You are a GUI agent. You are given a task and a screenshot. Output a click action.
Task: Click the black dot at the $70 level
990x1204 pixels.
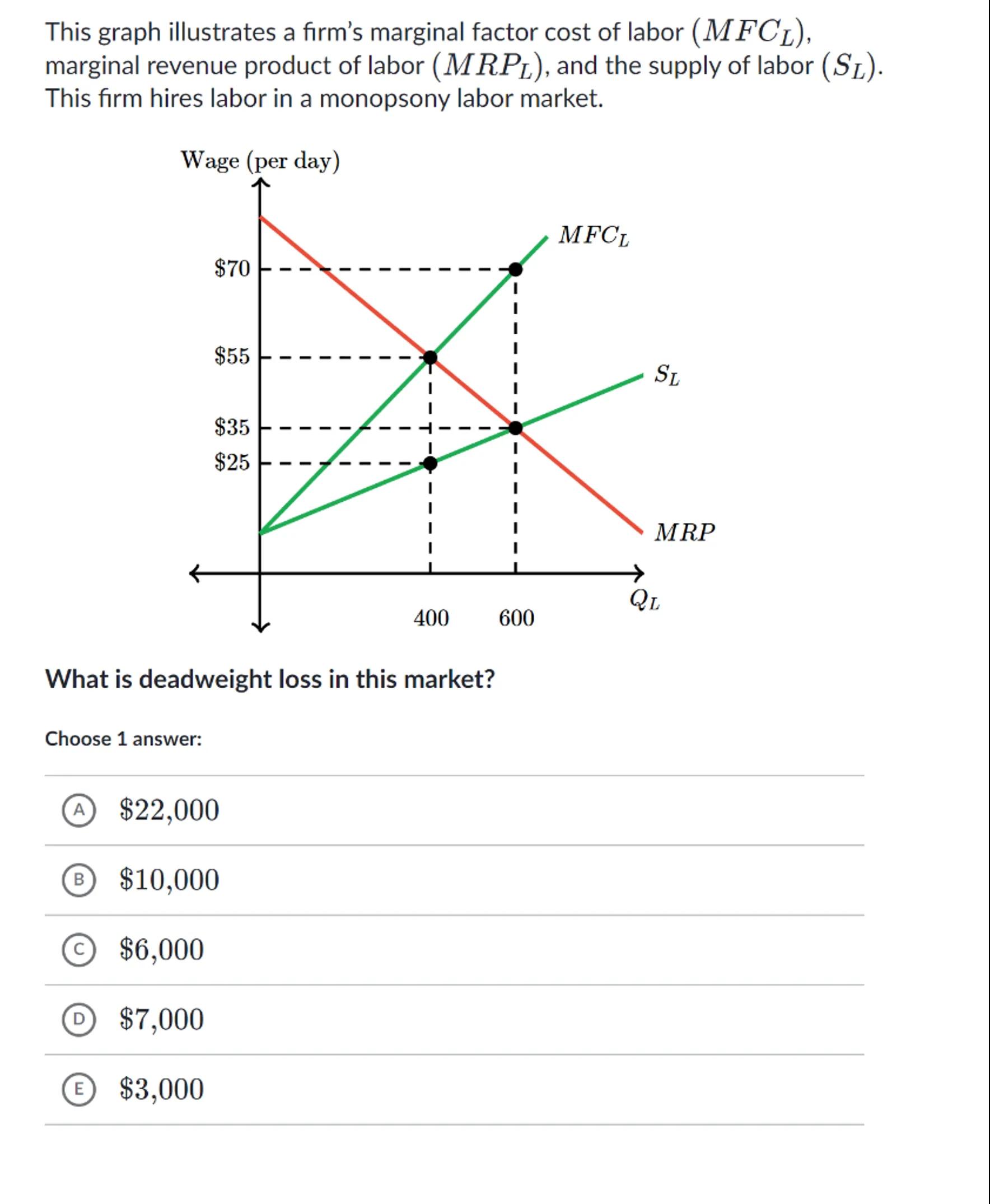pos(515,269)
